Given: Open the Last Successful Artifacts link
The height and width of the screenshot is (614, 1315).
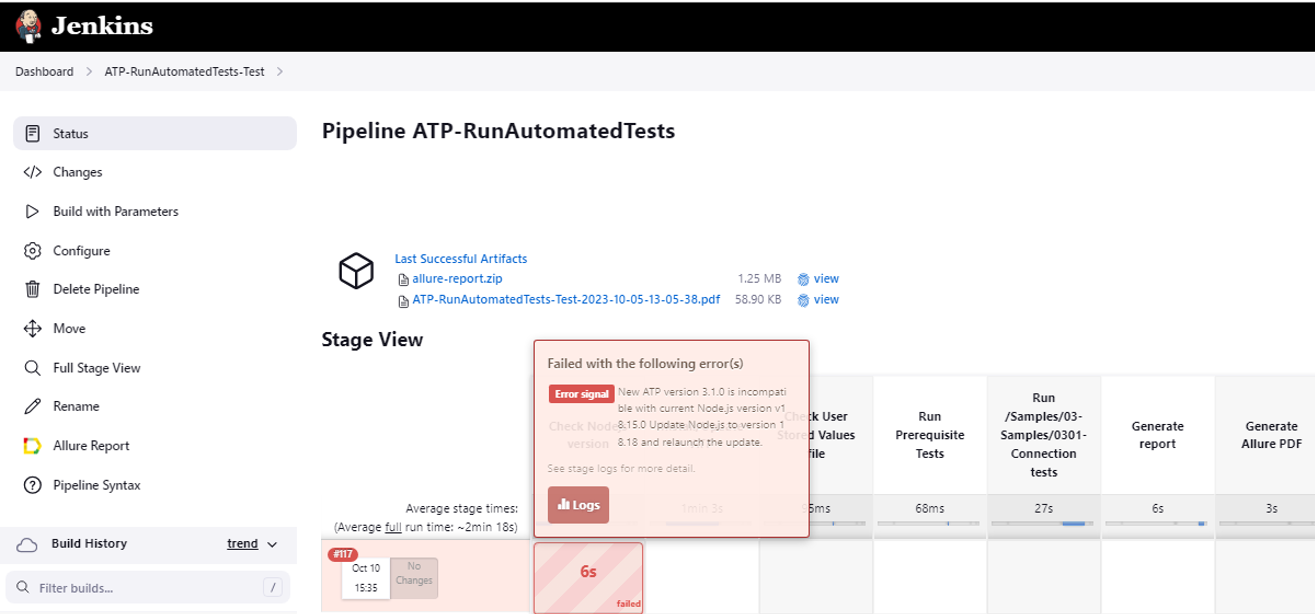Looking at the screenshot, I should click(461, 259).
